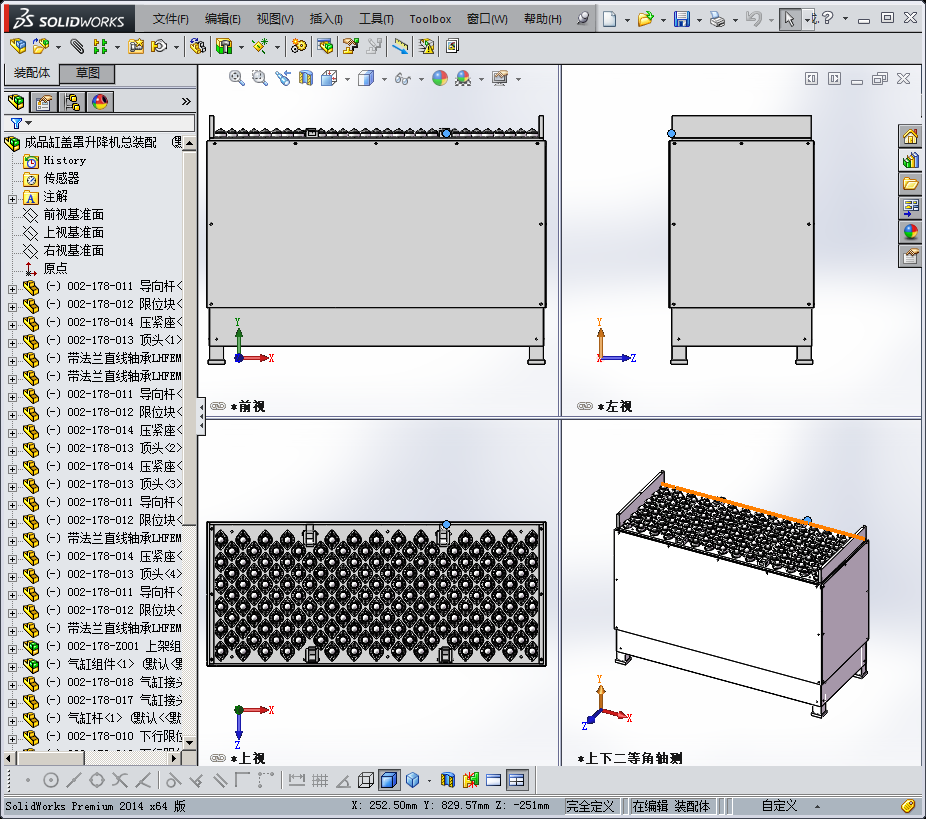This screenshot has width=926, height=819.
Task: Open the 插入(I) menu
Action: coord(326,19)
